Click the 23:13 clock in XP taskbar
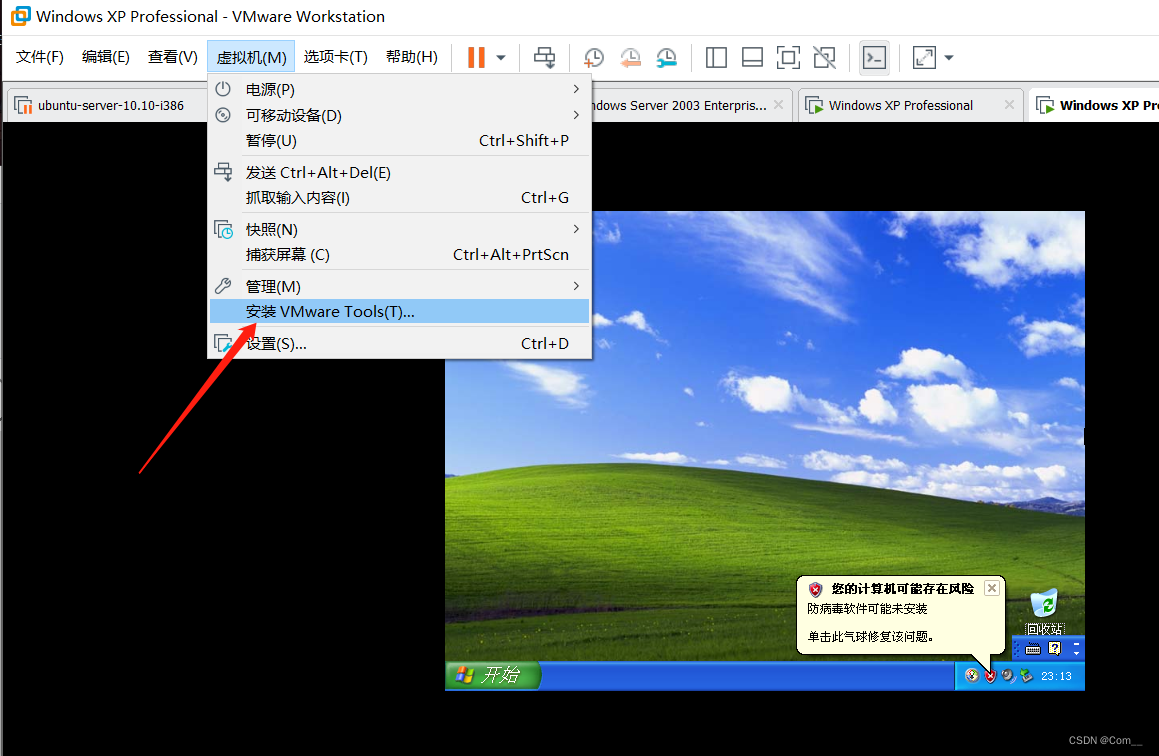1159x756 pixels. point(1056,676)
